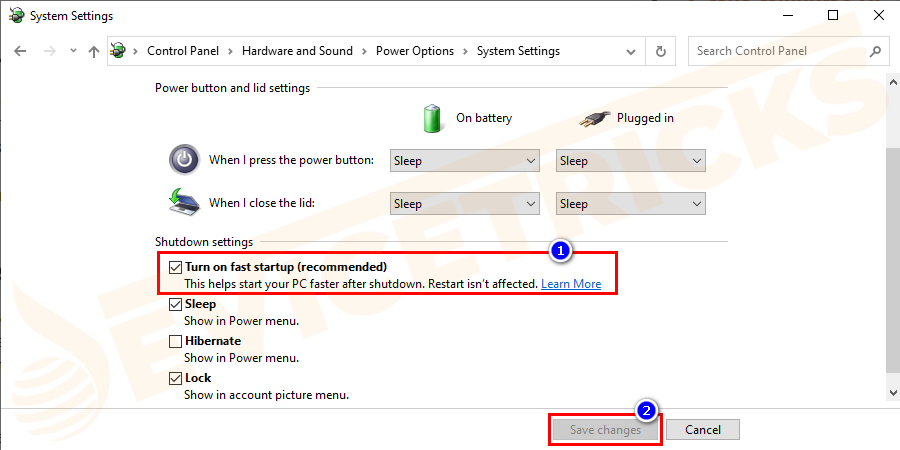Click the up-level arrow icon
The width and height of the screenshot is (900, 450).
click(x=94, y=51)
